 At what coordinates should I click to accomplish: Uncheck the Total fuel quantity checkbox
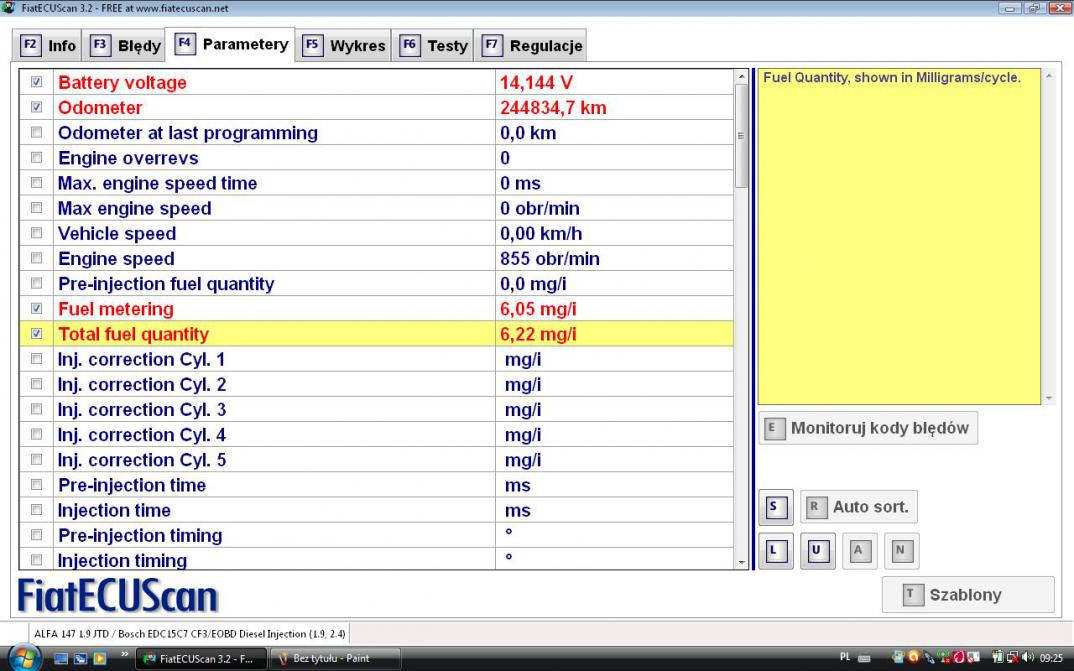pos(37,334)
